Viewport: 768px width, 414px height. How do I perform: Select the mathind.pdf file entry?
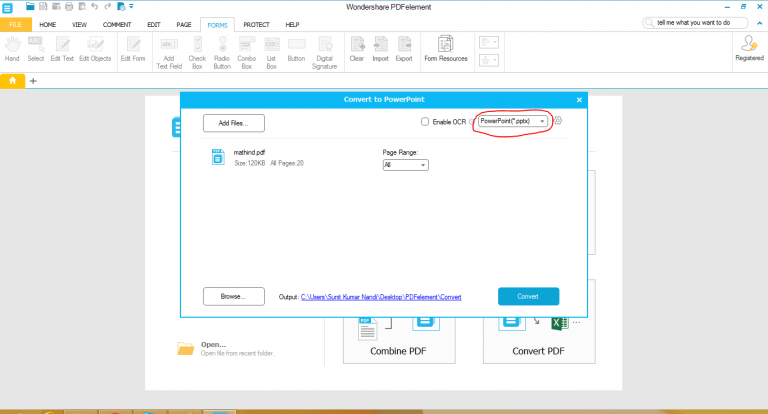pyautogui.click(x=257, y=157)
